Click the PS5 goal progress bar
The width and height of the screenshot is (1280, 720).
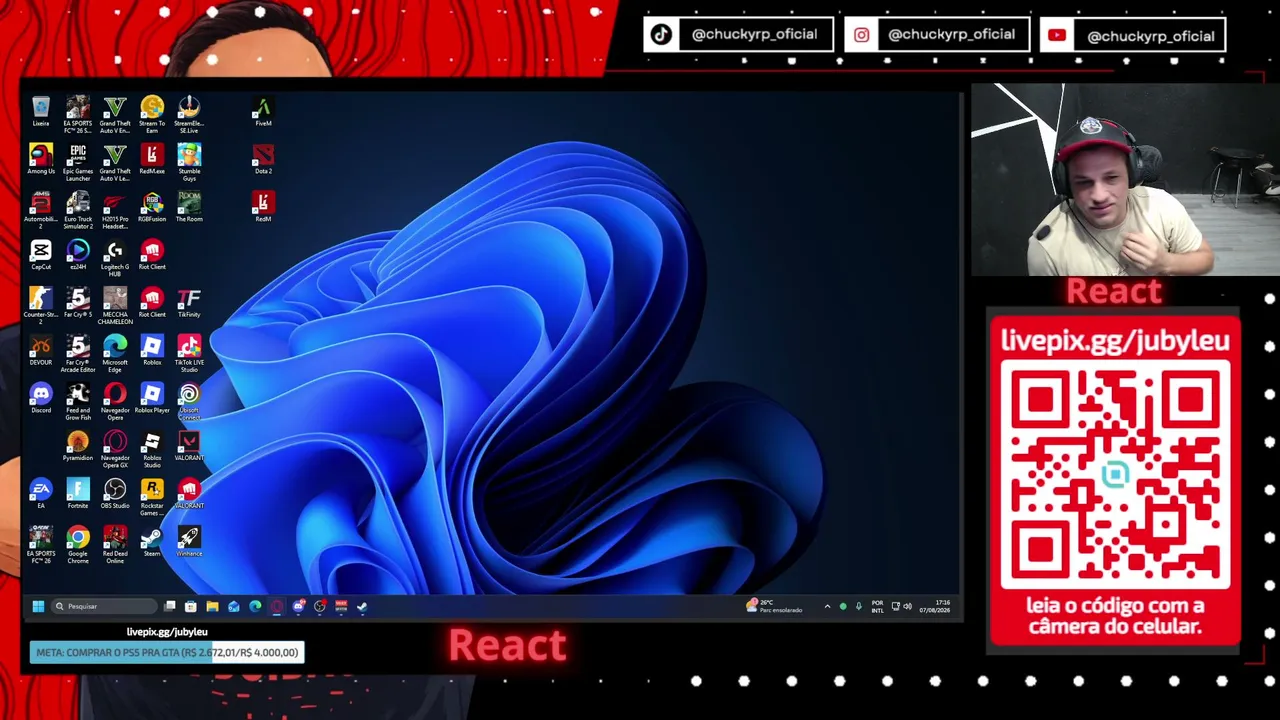tap(167, 652)
